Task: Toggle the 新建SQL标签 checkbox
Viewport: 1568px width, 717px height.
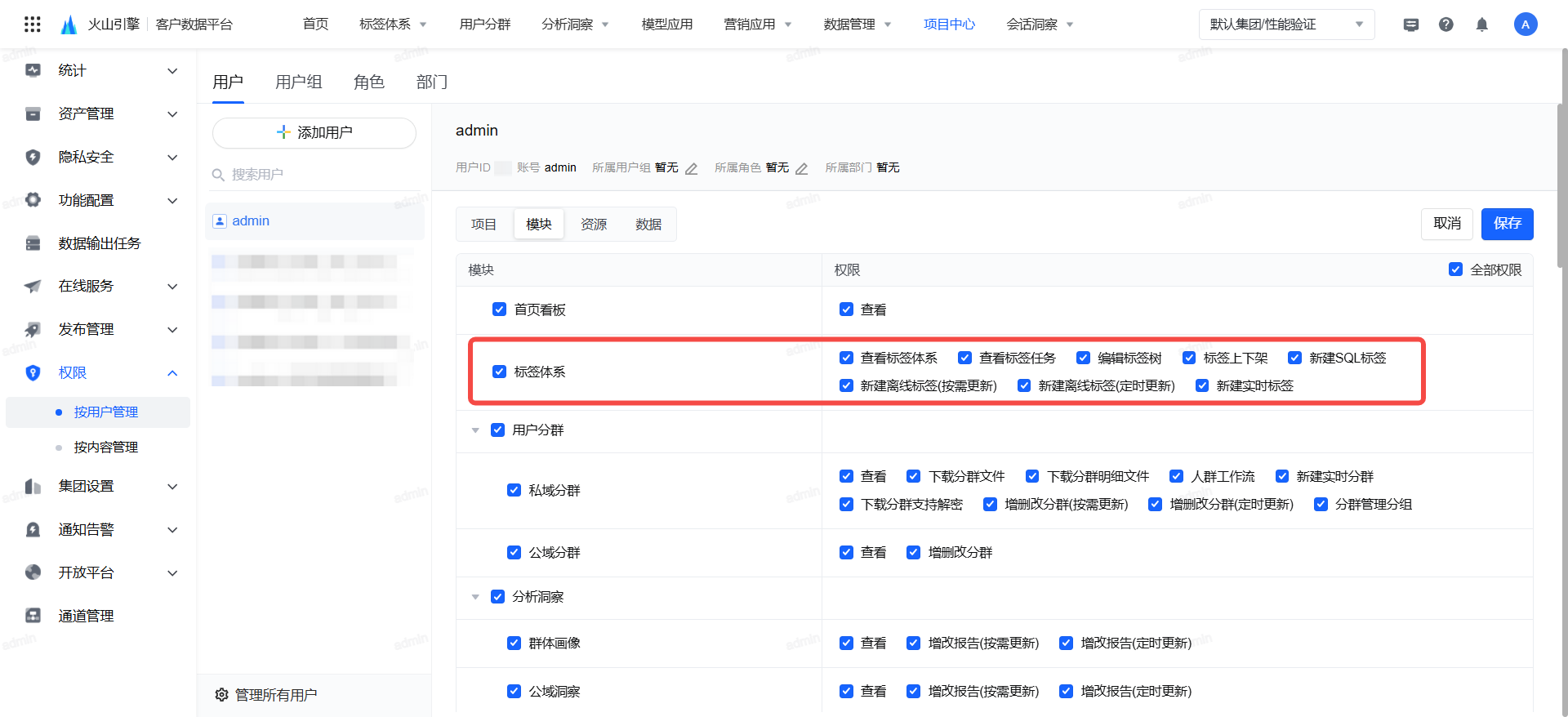Action: point(1294,358)
